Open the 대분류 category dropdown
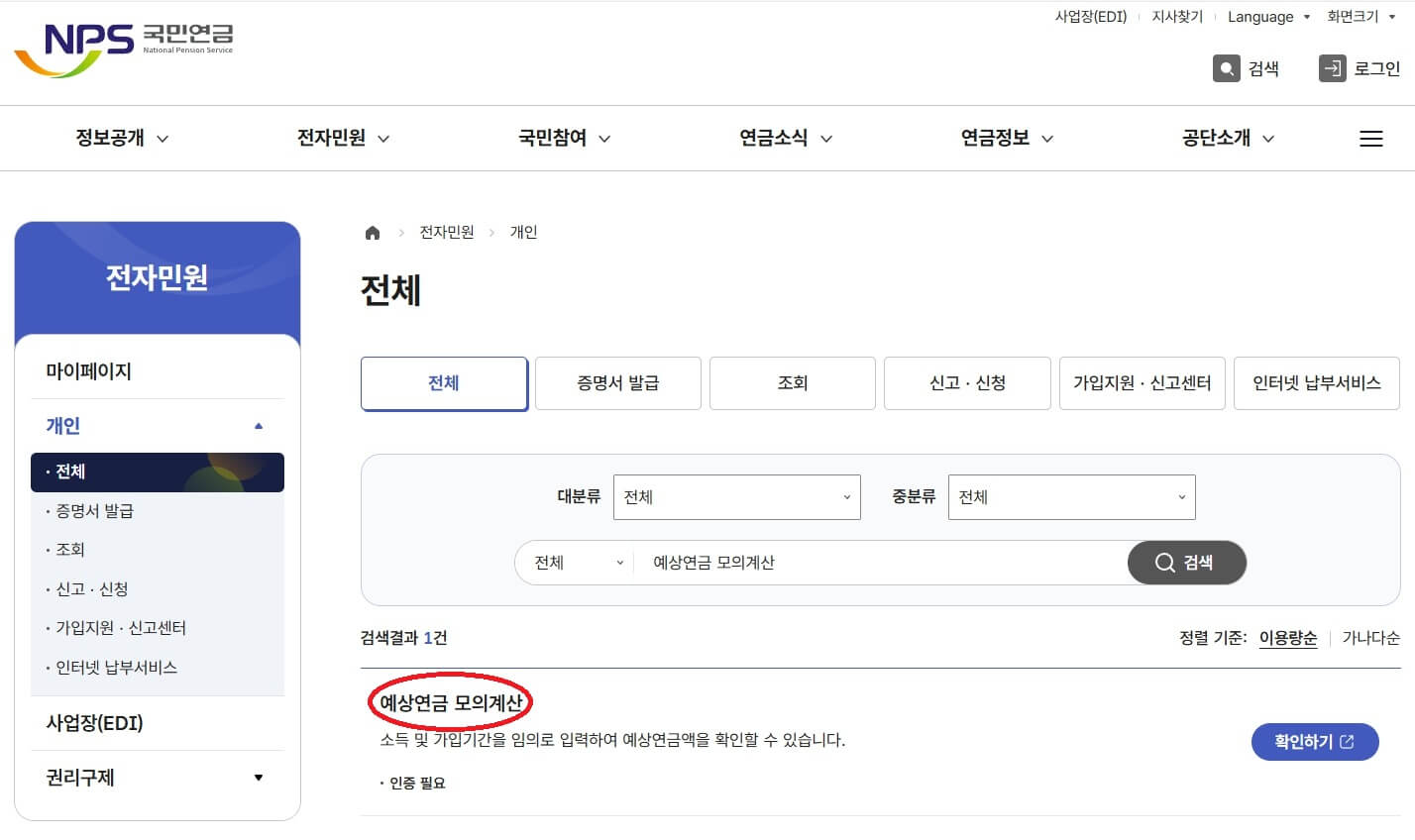Viewport: 1415px width, 840px height. (x=736, y=497)
